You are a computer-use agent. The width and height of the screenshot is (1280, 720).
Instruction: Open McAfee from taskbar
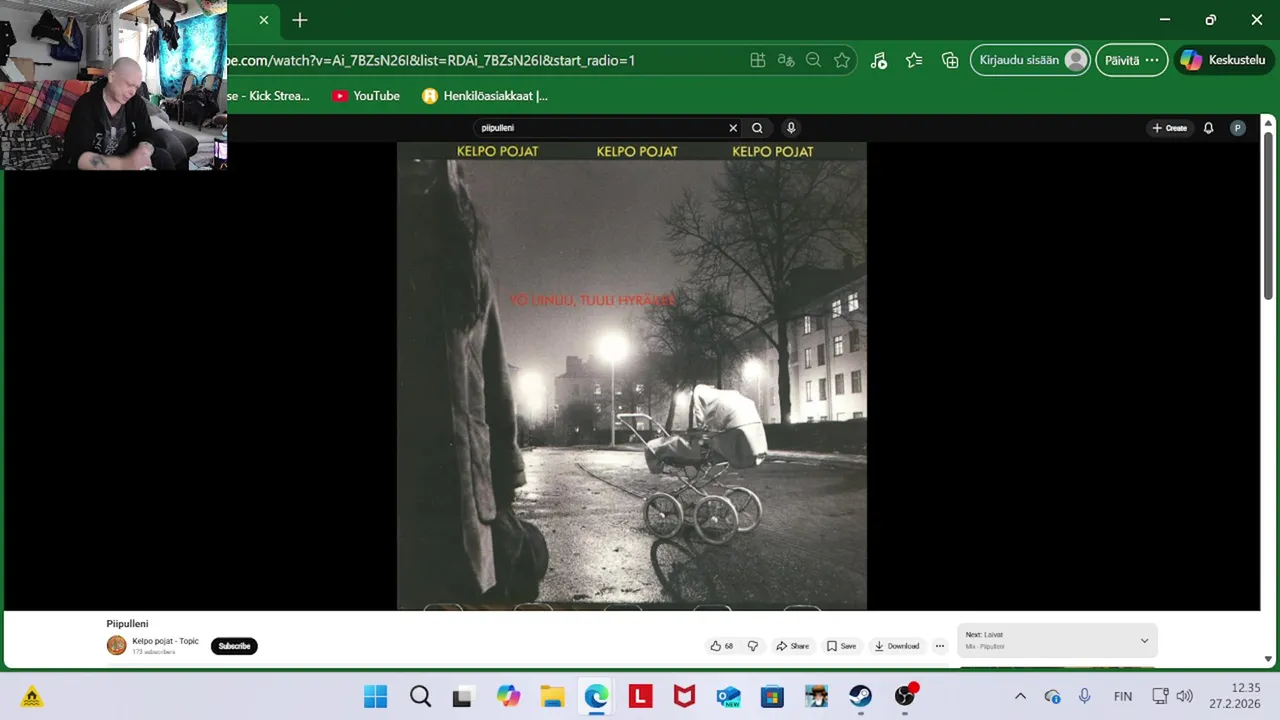(x=684, y=696)
